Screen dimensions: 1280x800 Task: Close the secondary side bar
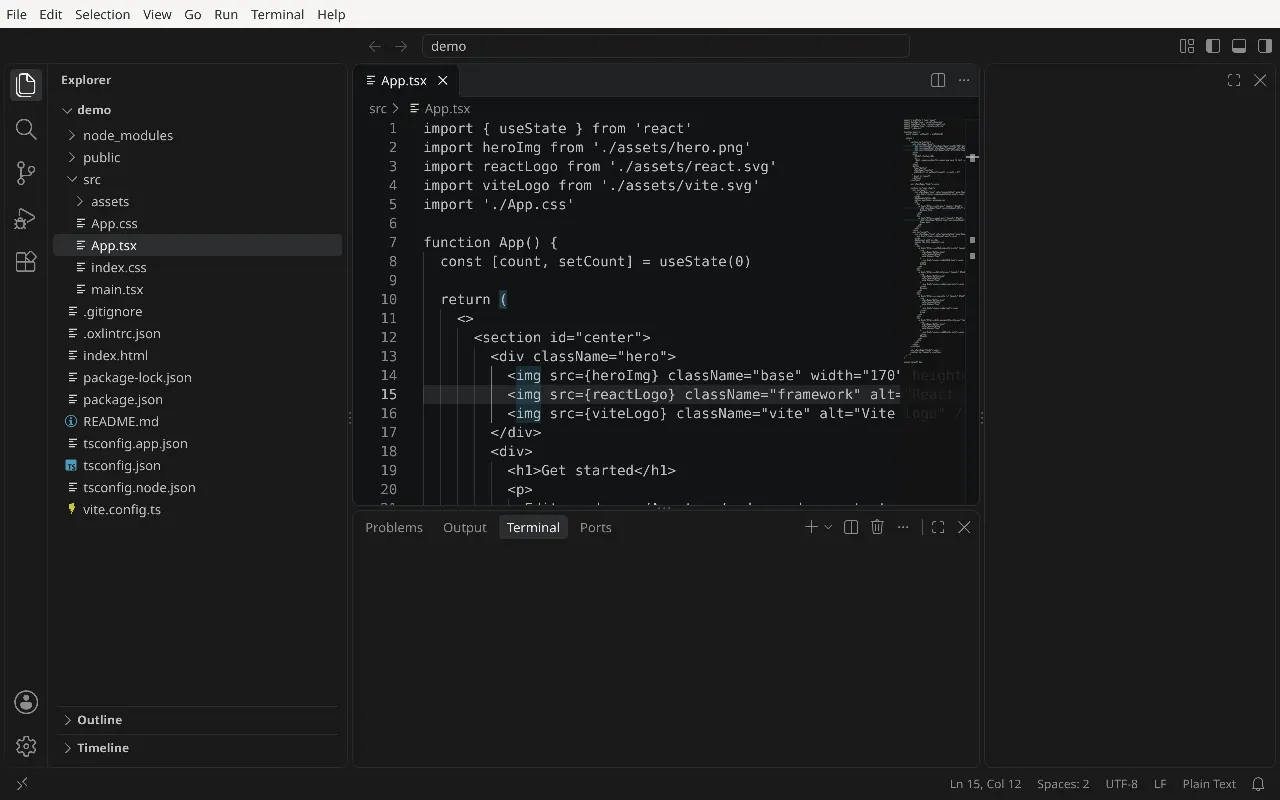[1260, 80]
